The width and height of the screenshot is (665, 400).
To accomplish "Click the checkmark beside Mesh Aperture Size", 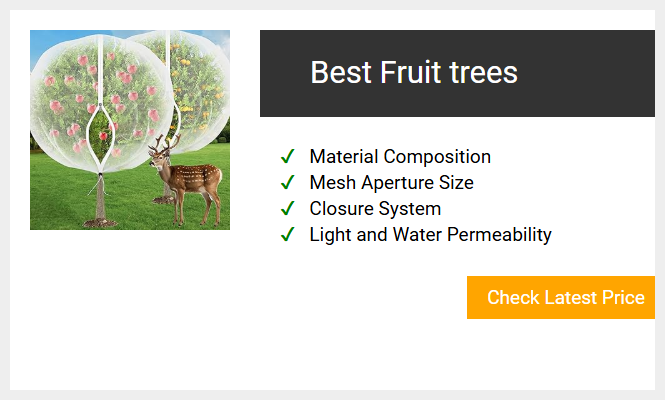I will coord(288,182).
